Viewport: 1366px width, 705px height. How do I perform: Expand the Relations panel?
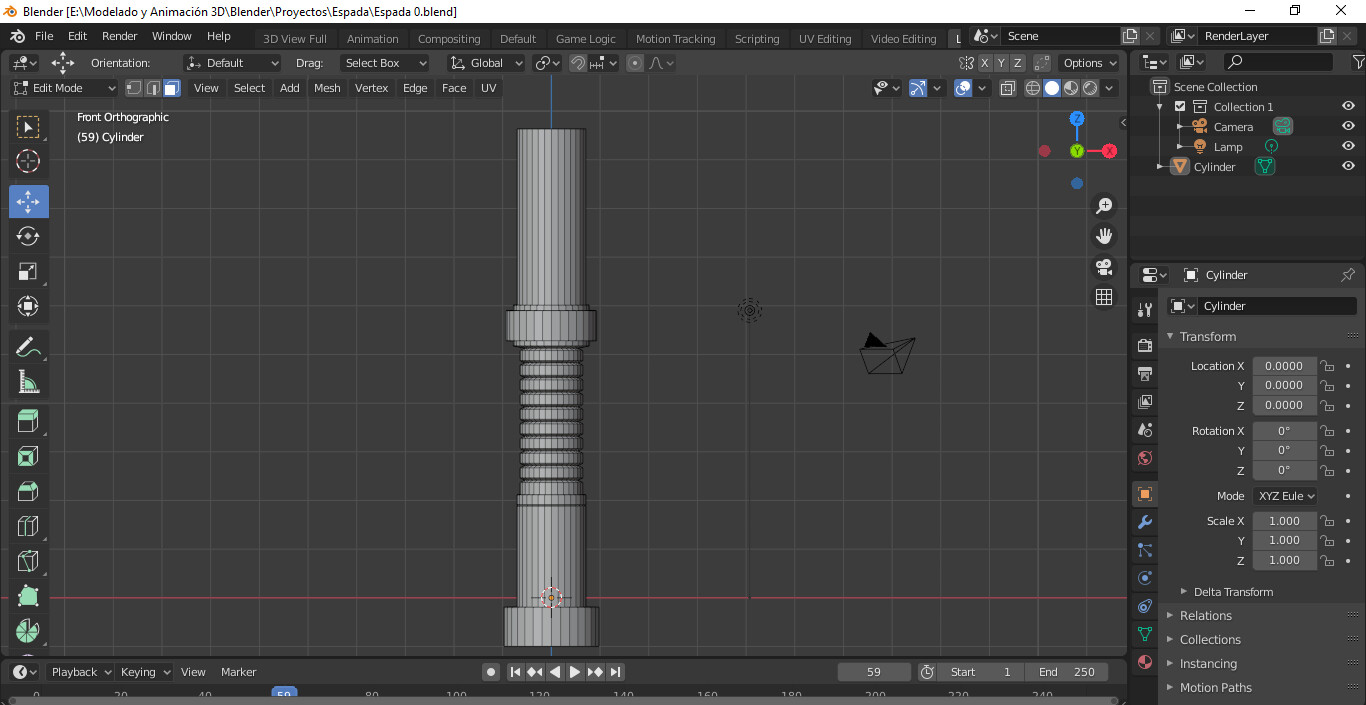1206,616
